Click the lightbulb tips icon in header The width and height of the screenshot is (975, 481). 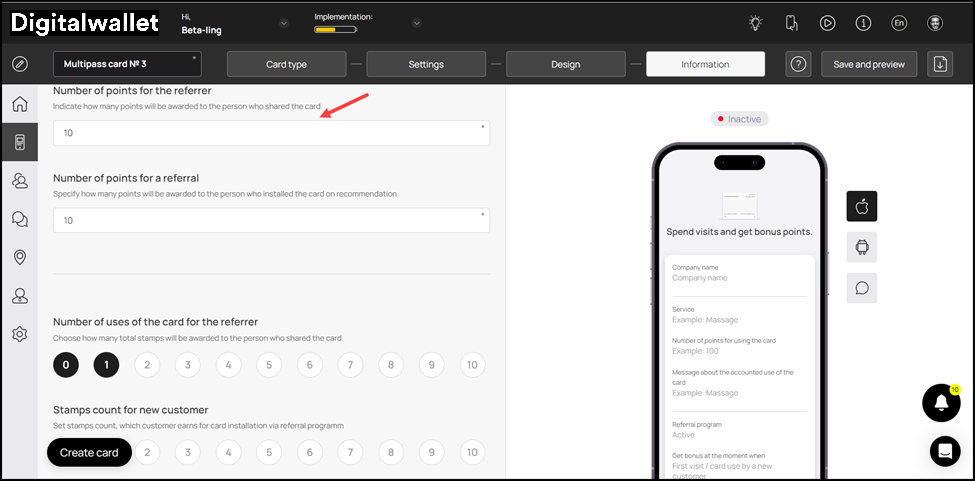756,23
